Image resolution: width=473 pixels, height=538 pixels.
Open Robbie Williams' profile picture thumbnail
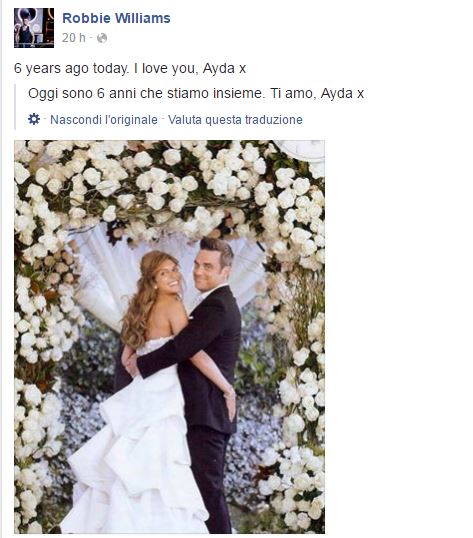point(34,28)
